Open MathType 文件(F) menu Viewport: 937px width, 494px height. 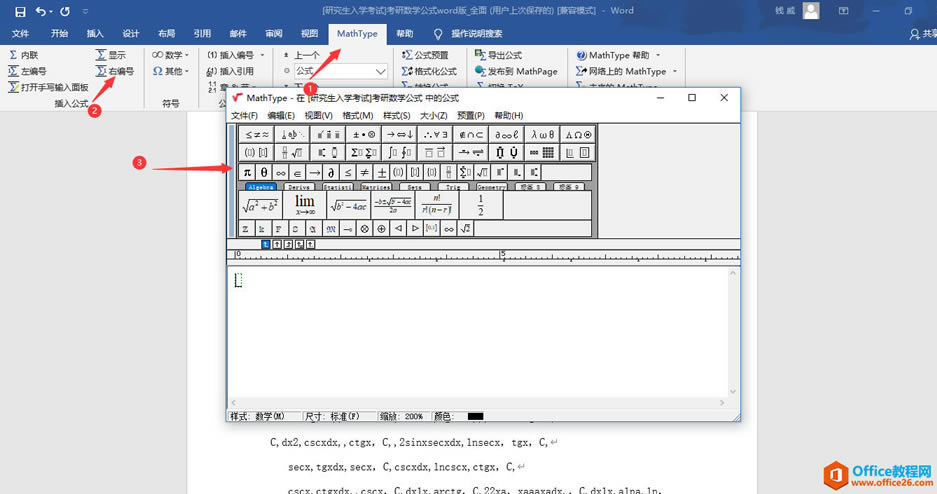coord(244,115)
